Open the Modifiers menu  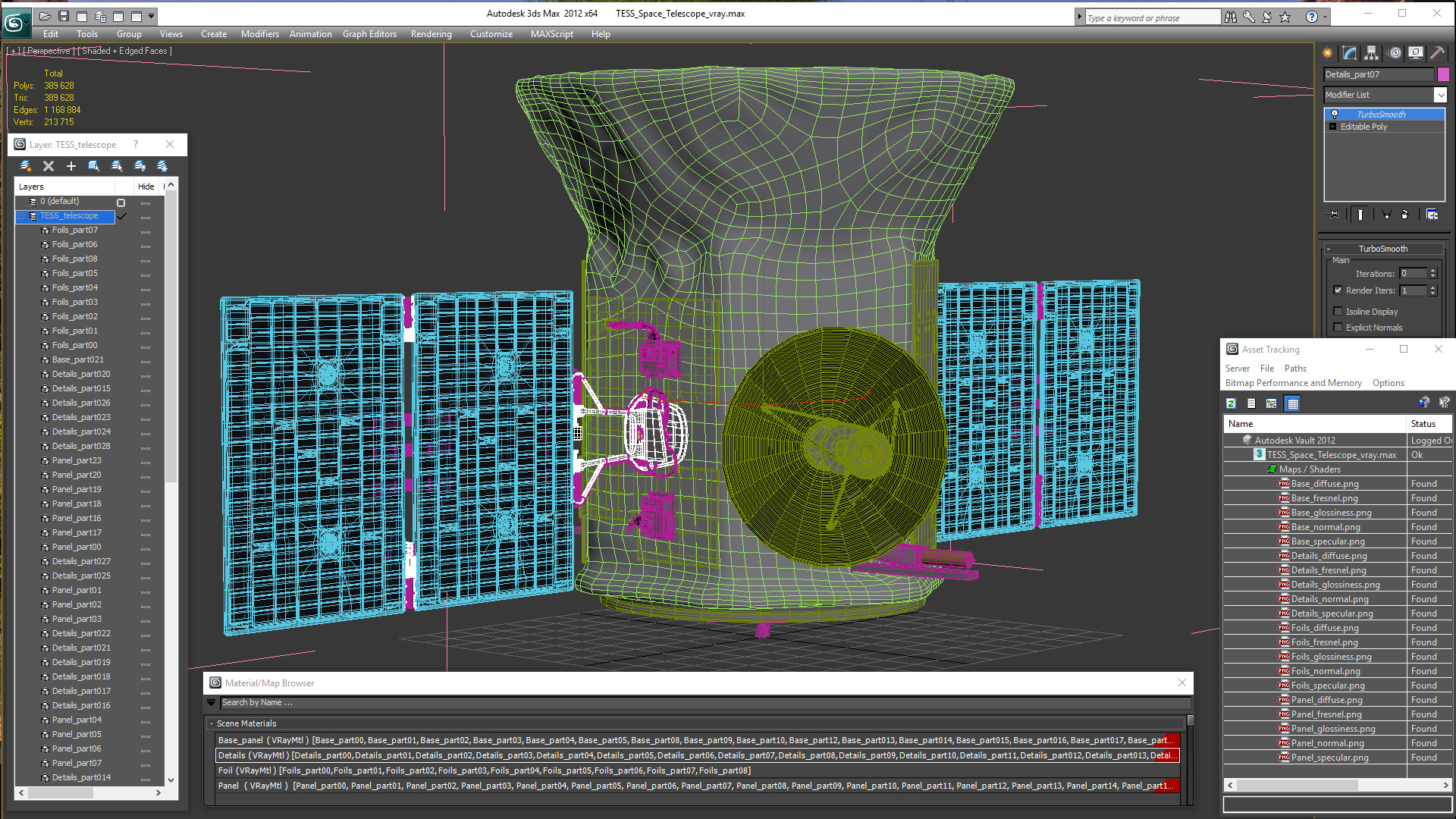coord(260,34)
